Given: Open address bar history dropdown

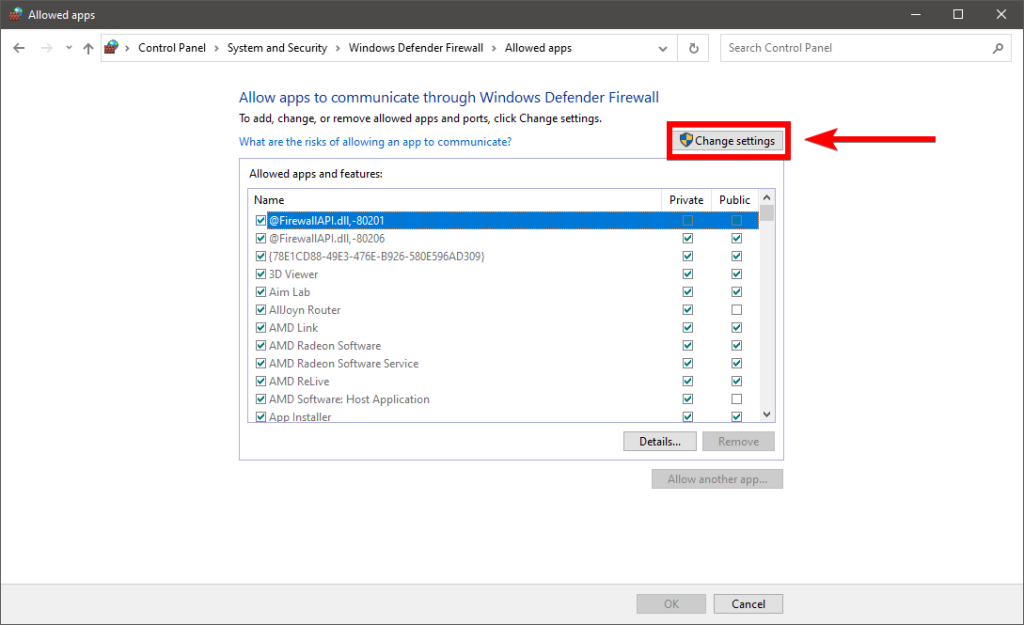Looking at the screenshot, I should click(663, 48).
